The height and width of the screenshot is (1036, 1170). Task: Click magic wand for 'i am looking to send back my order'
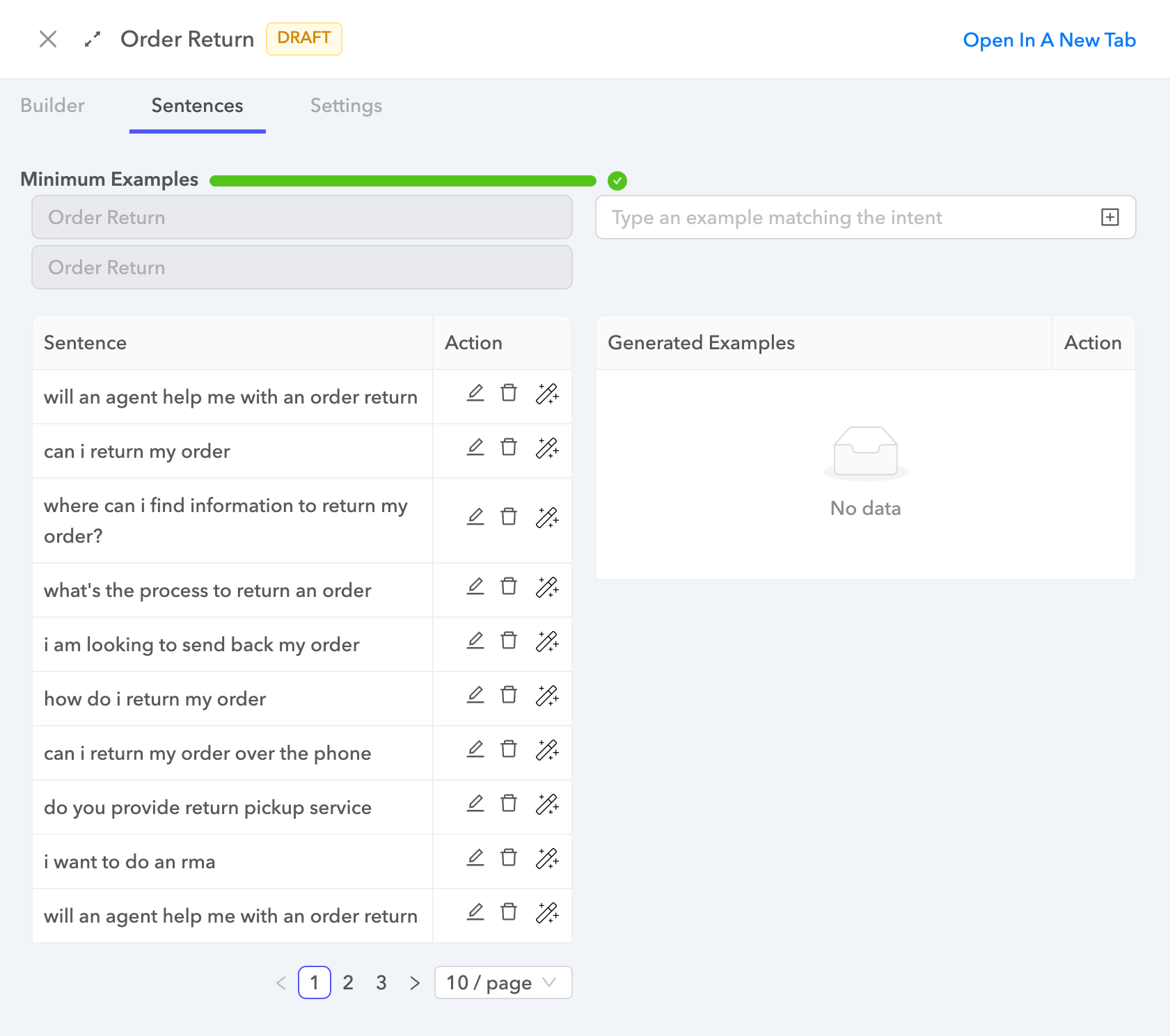point(547,641)
